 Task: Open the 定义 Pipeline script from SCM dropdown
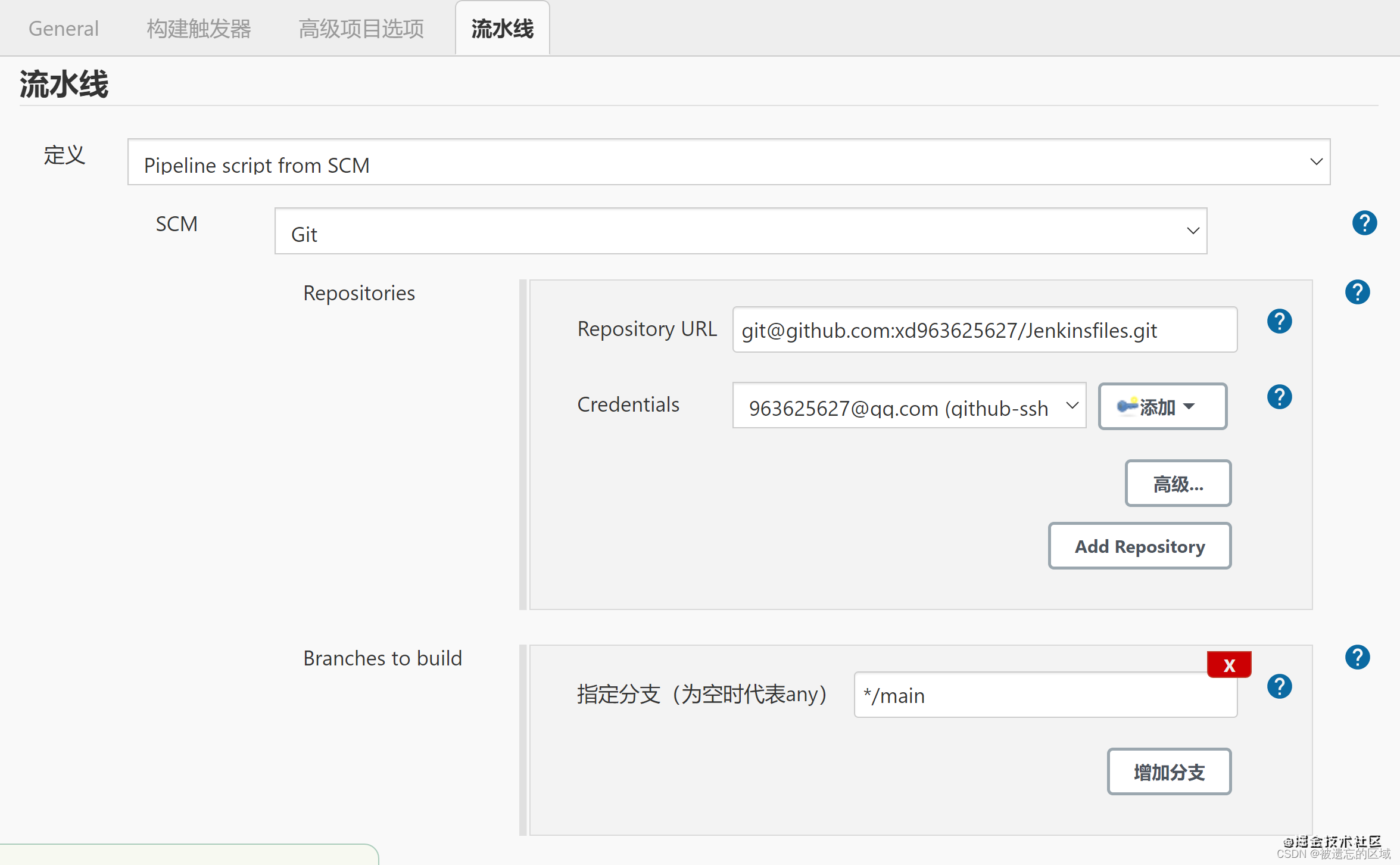tap(729, 162)
